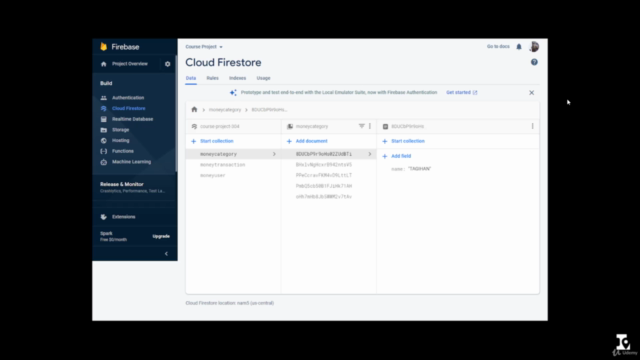Select the third document in moneycategory list
Image resolution: width=640 pixels, height=360 pixels.
324,176
